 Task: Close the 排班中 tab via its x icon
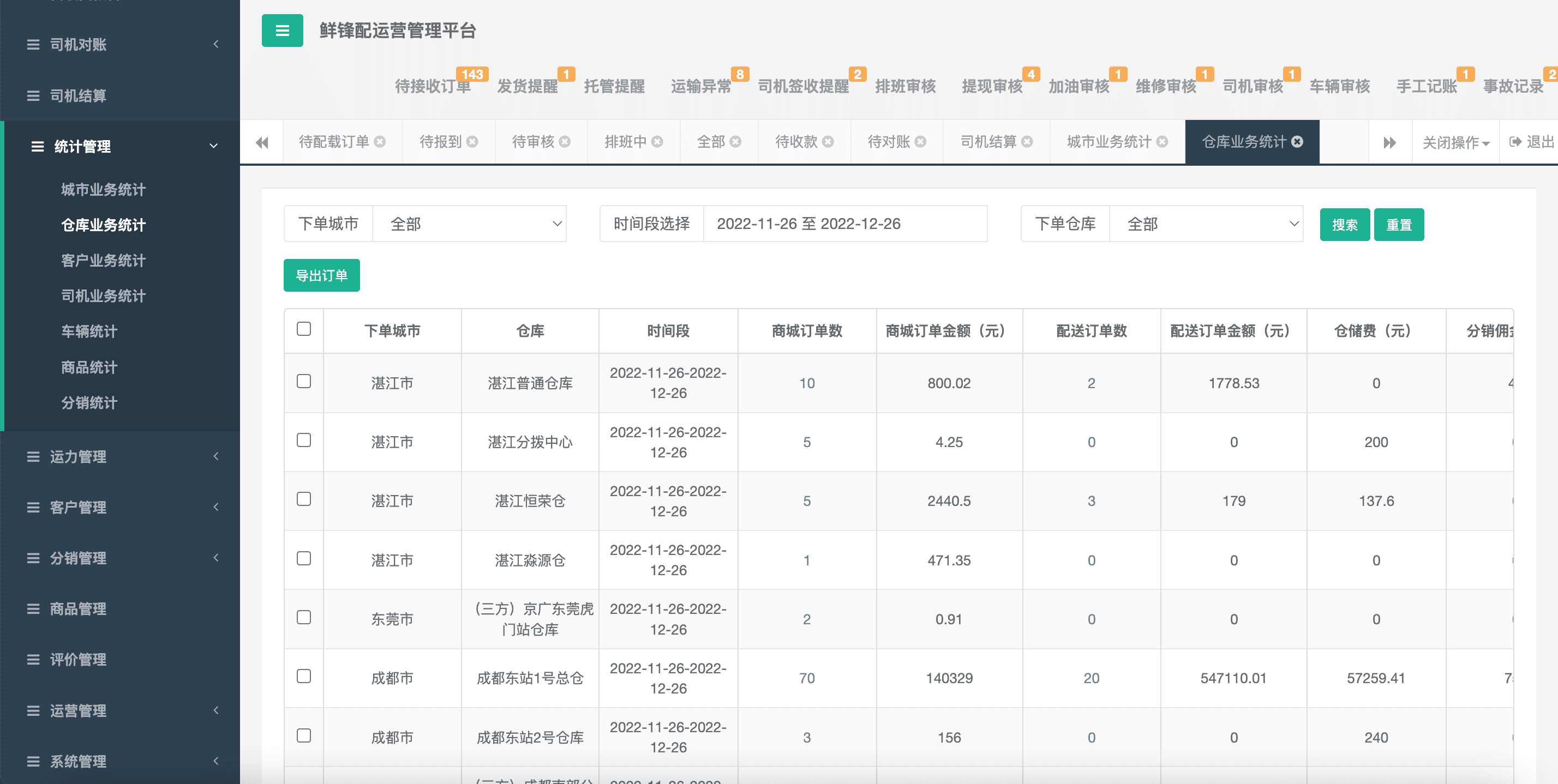657,141
